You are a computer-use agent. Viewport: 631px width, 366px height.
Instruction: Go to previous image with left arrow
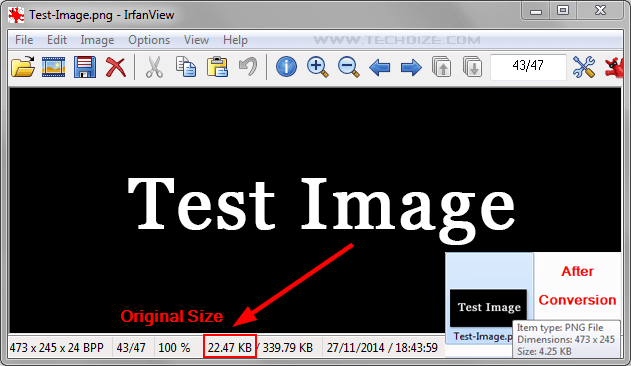coord(379,67)
